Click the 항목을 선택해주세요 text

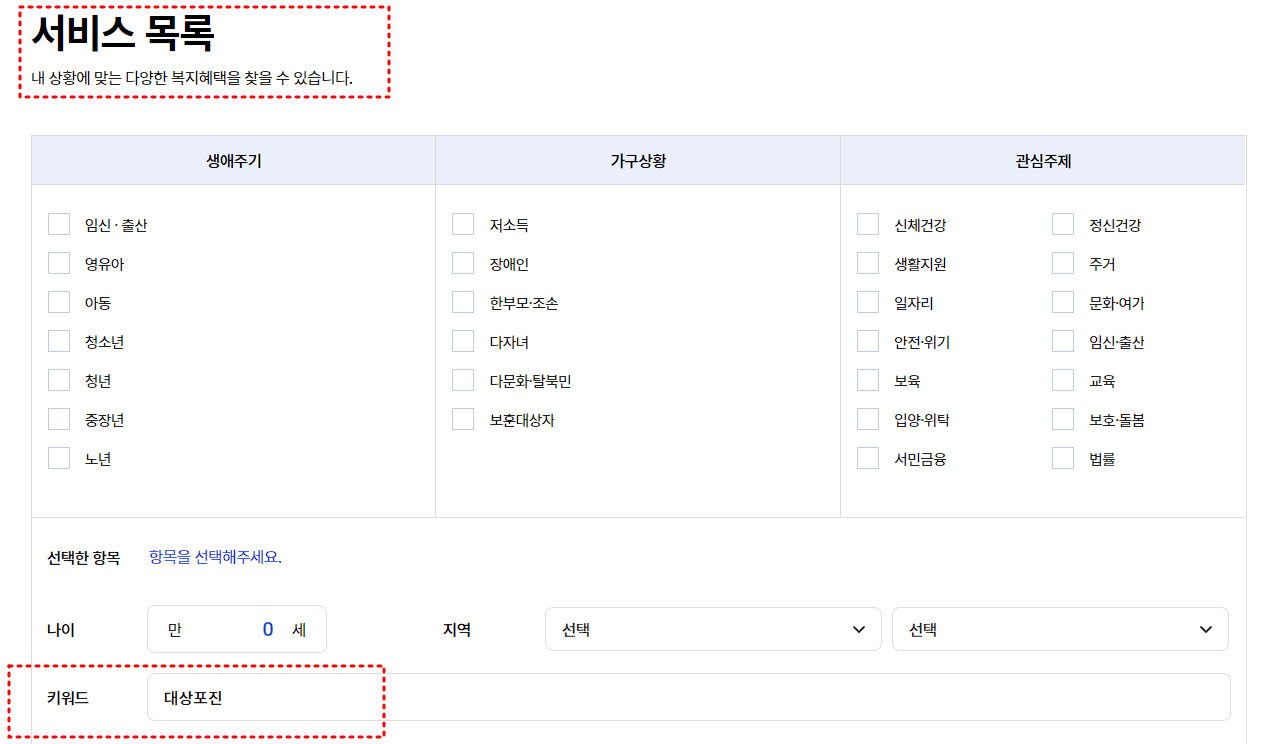[215, 557]
